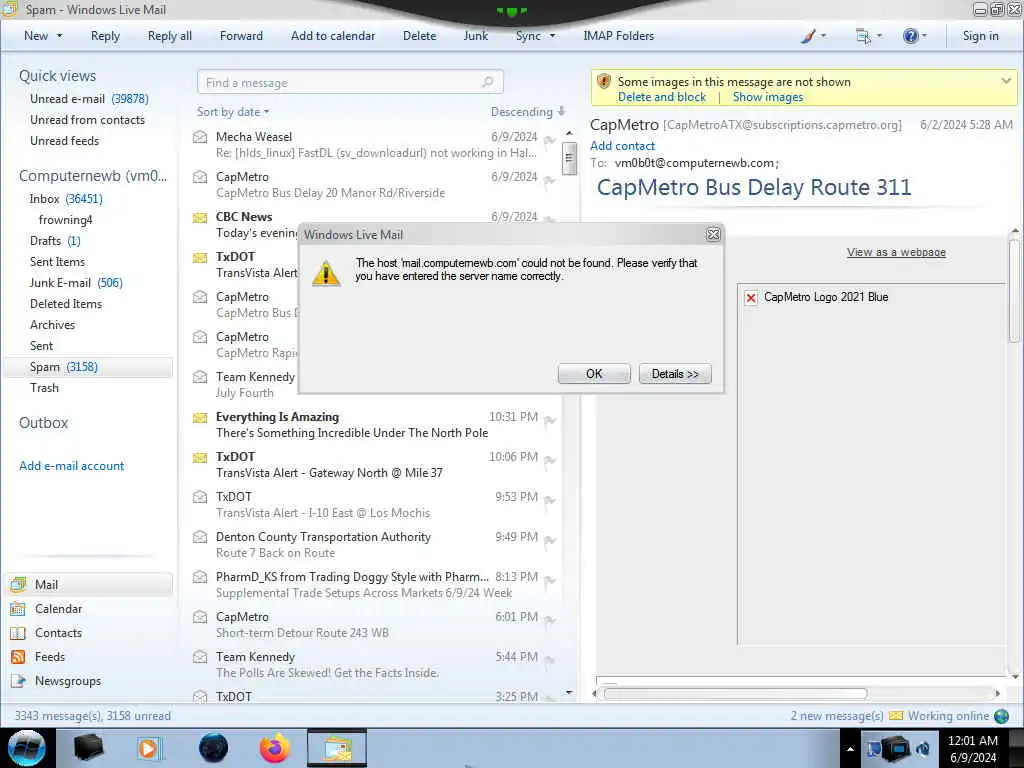The height and width of the screenshot is (768, 1024).
Task: Open the Denton County Transportation Authority message
Action: click(376, 545)
